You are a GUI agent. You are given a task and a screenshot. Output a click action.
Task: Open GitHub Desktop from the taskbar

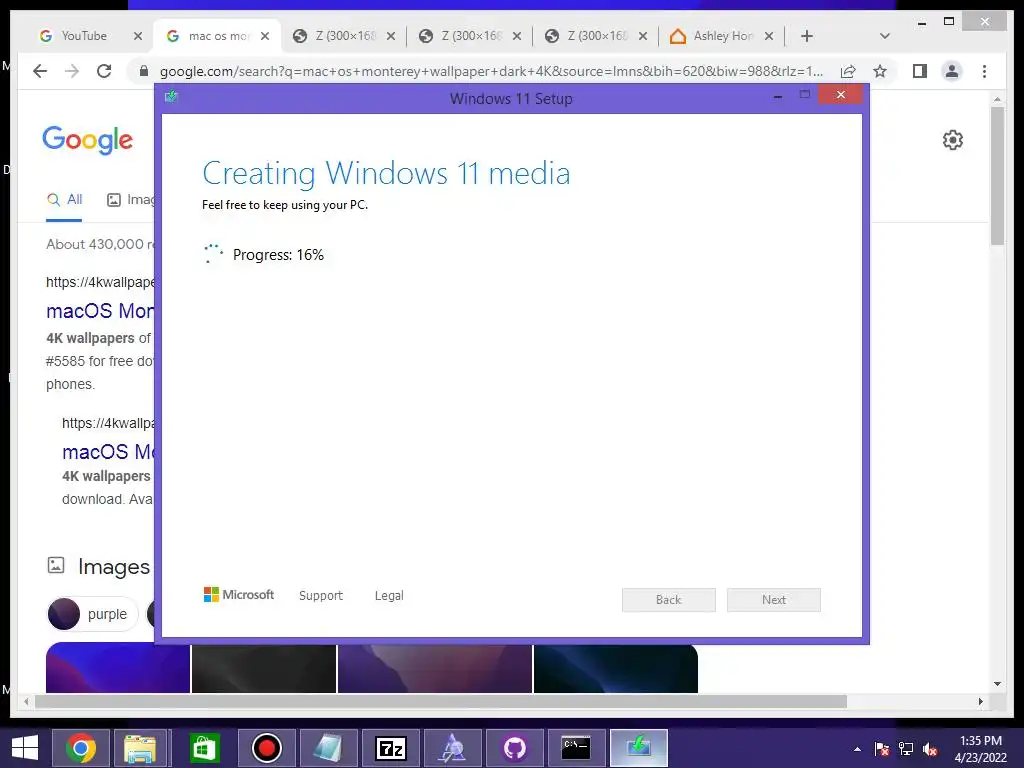pos(515,748)
